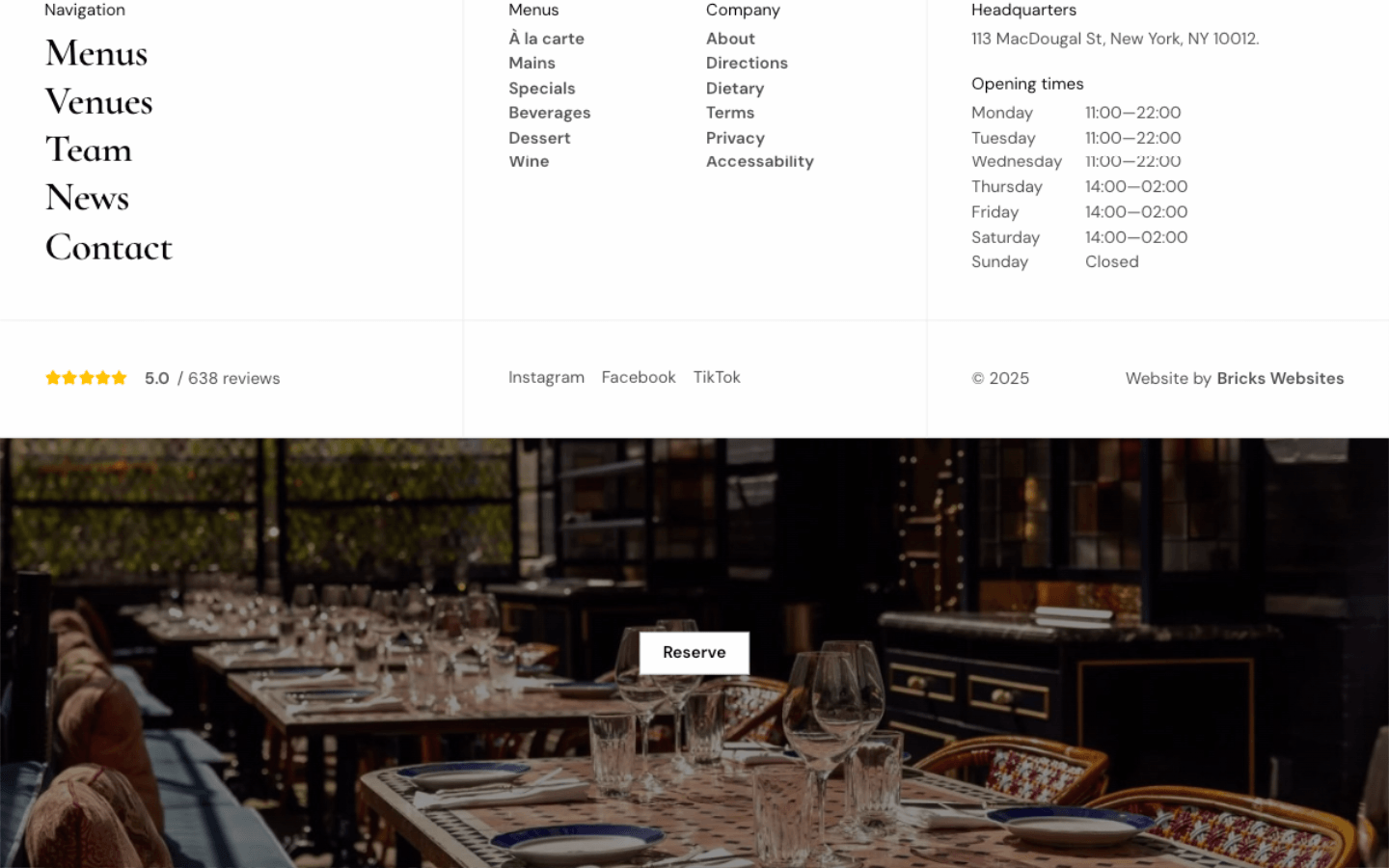
Task: Open the Menus navigation link
Action: pos(96,53)
